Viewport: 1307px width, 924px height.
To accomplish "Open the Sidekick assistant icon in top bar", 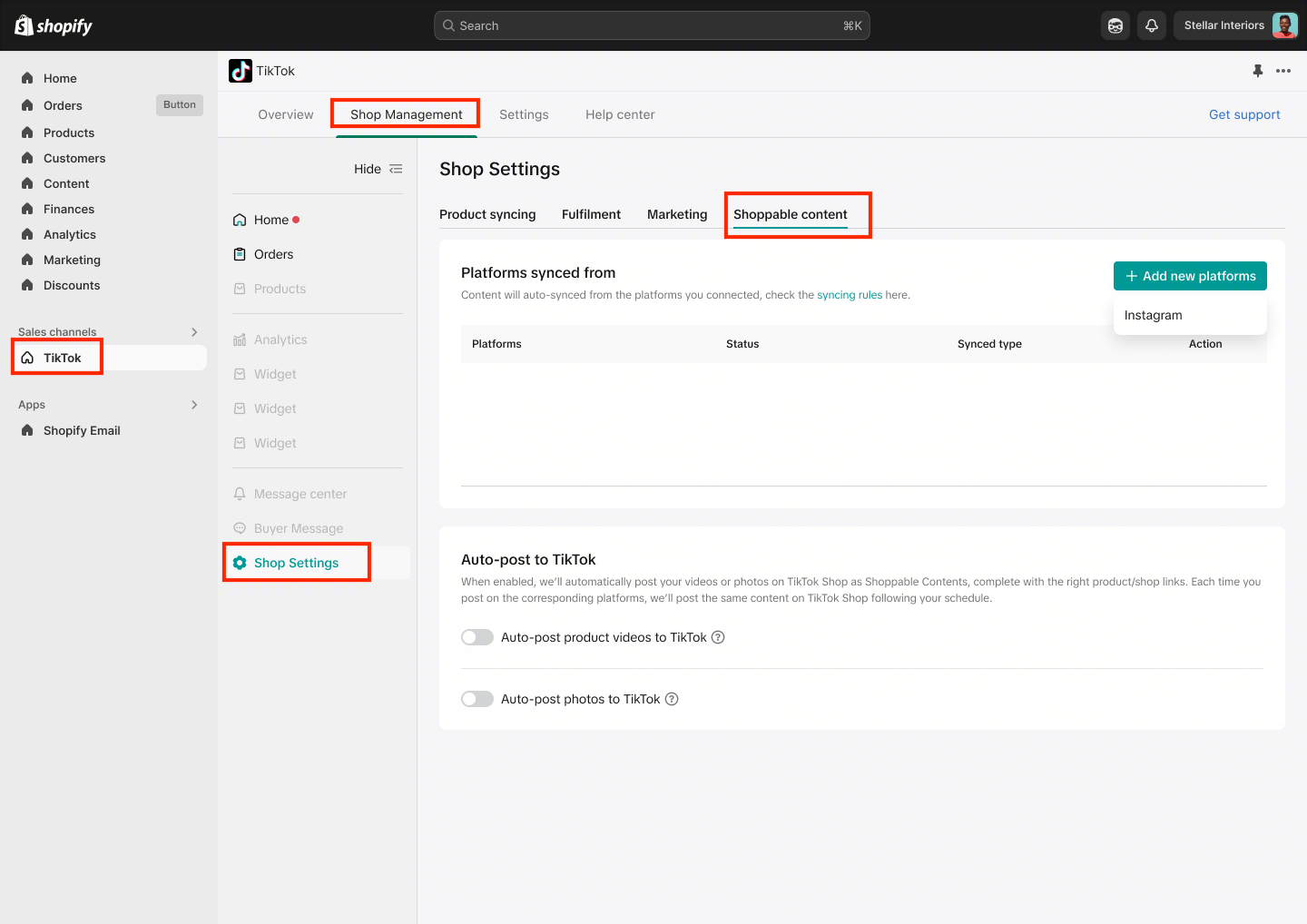I will 1115,25.
